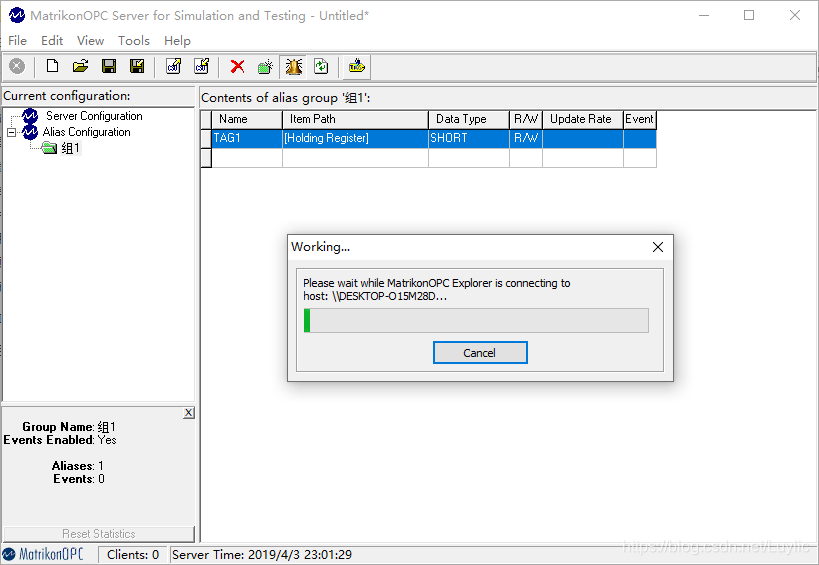
Task: Close the MatrikonOPC Server window
Action: click(794, 15)
